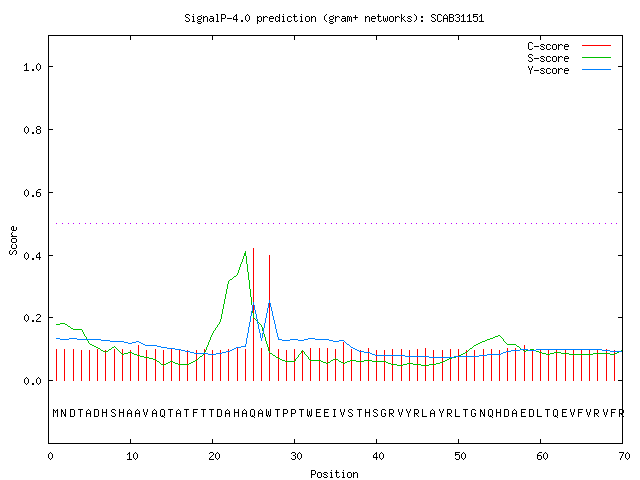Click the 1.0 tick label on y-axis
This screenshot has width=640, height=480.
coord(32,67)
